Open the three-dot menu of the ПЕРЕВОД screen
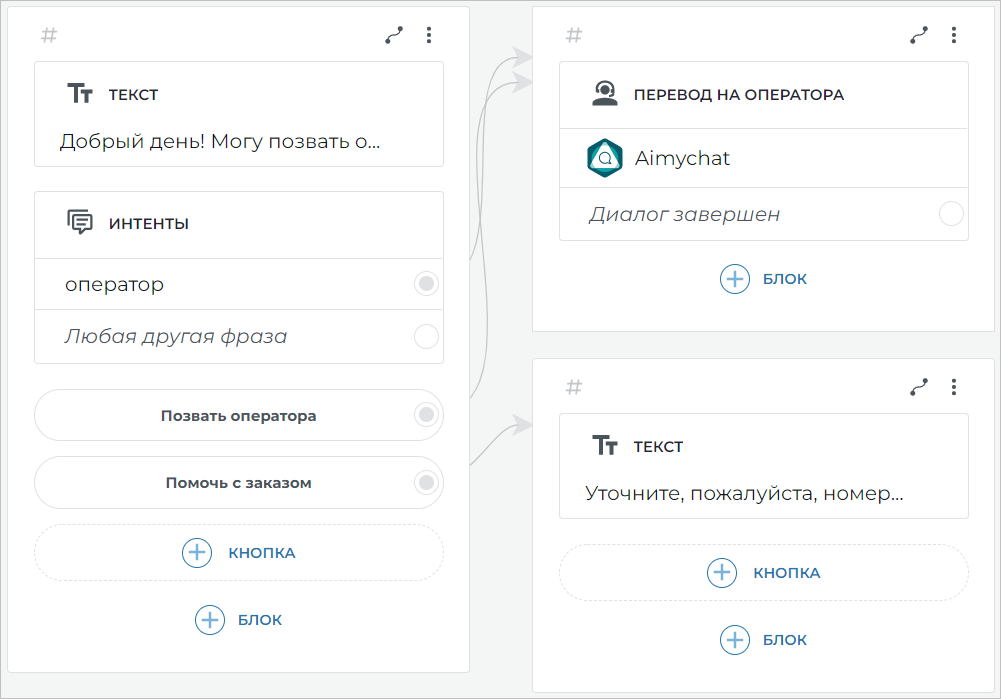The width and height of the screenshot is (1001, 699). point(954,34)
